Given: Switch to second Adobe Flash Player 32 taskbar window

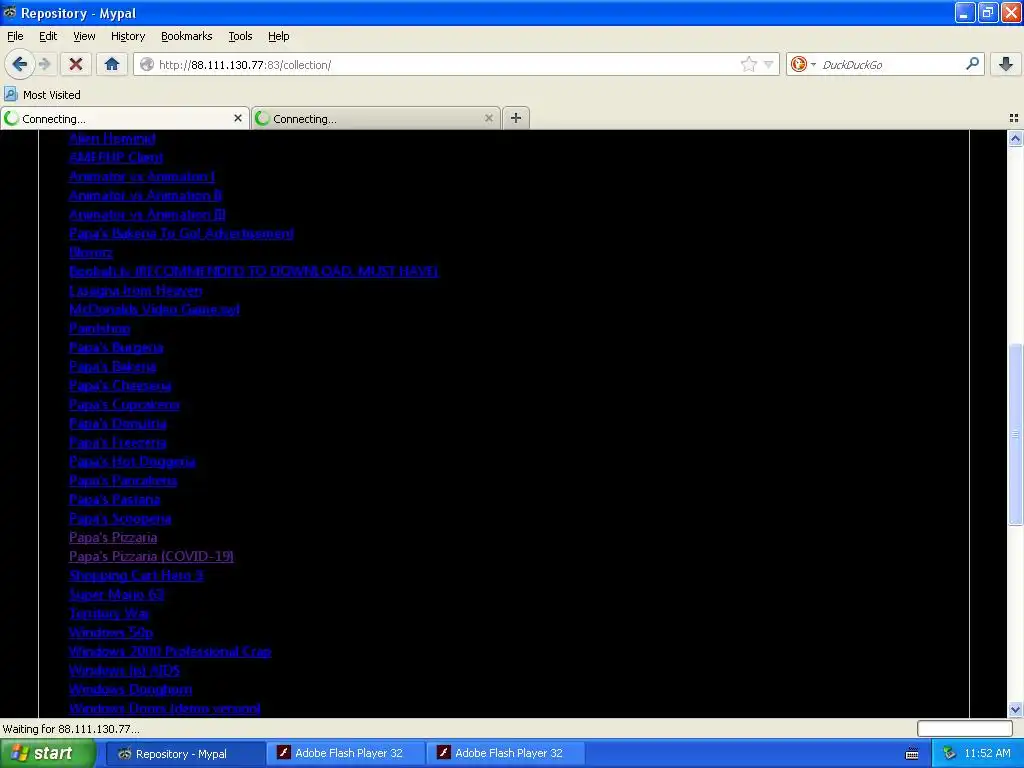Looking at the screenshot, I should [506, 753].
